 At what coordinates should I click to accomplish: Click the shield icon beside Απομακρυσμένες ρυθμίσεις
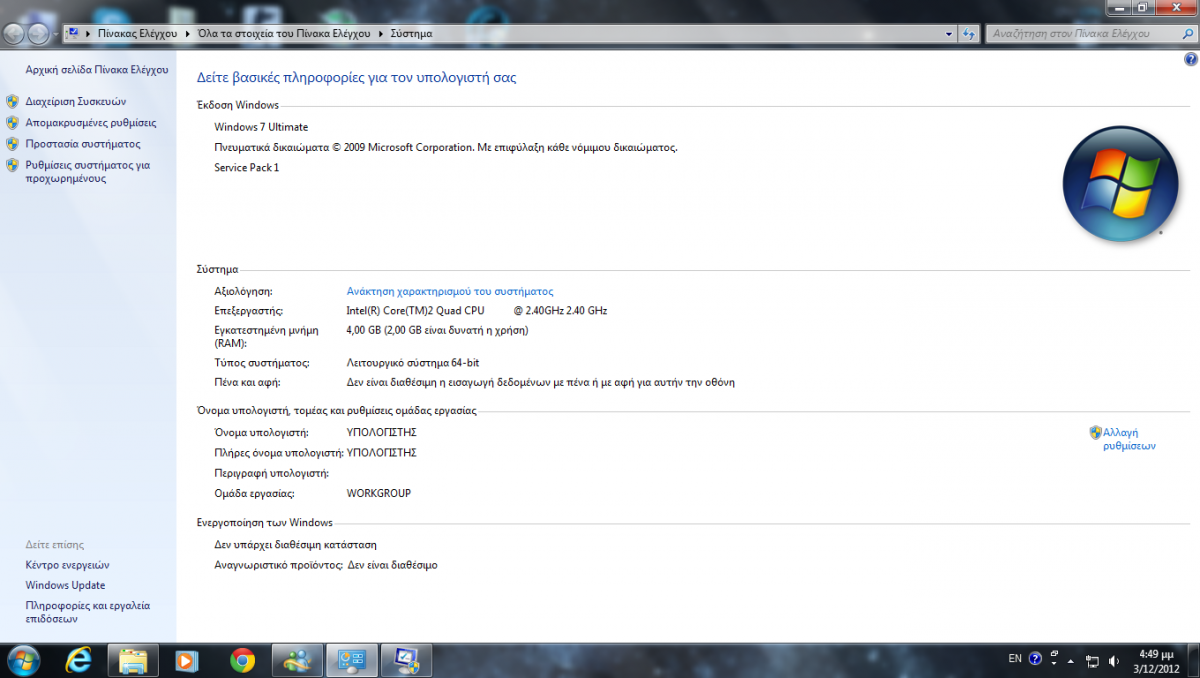pos(12,122)
